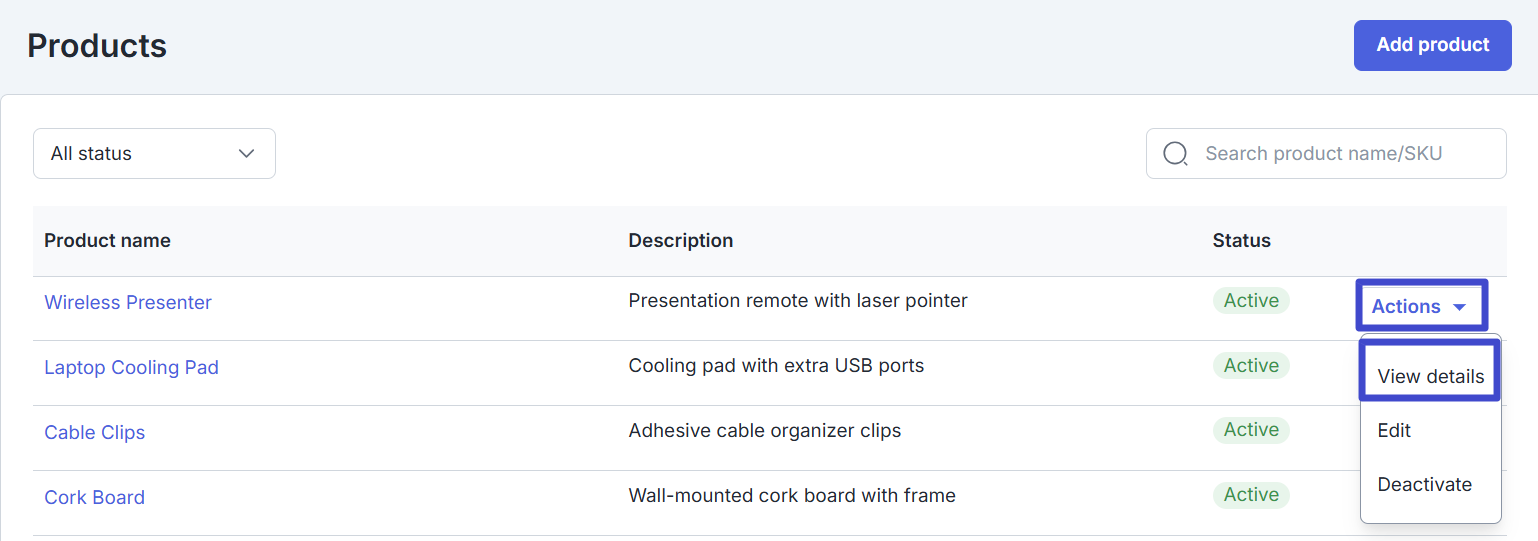Click the search magnifier icon
Image resolution: width=1538 pixels, height=541 pixels.
[1176, 154]
